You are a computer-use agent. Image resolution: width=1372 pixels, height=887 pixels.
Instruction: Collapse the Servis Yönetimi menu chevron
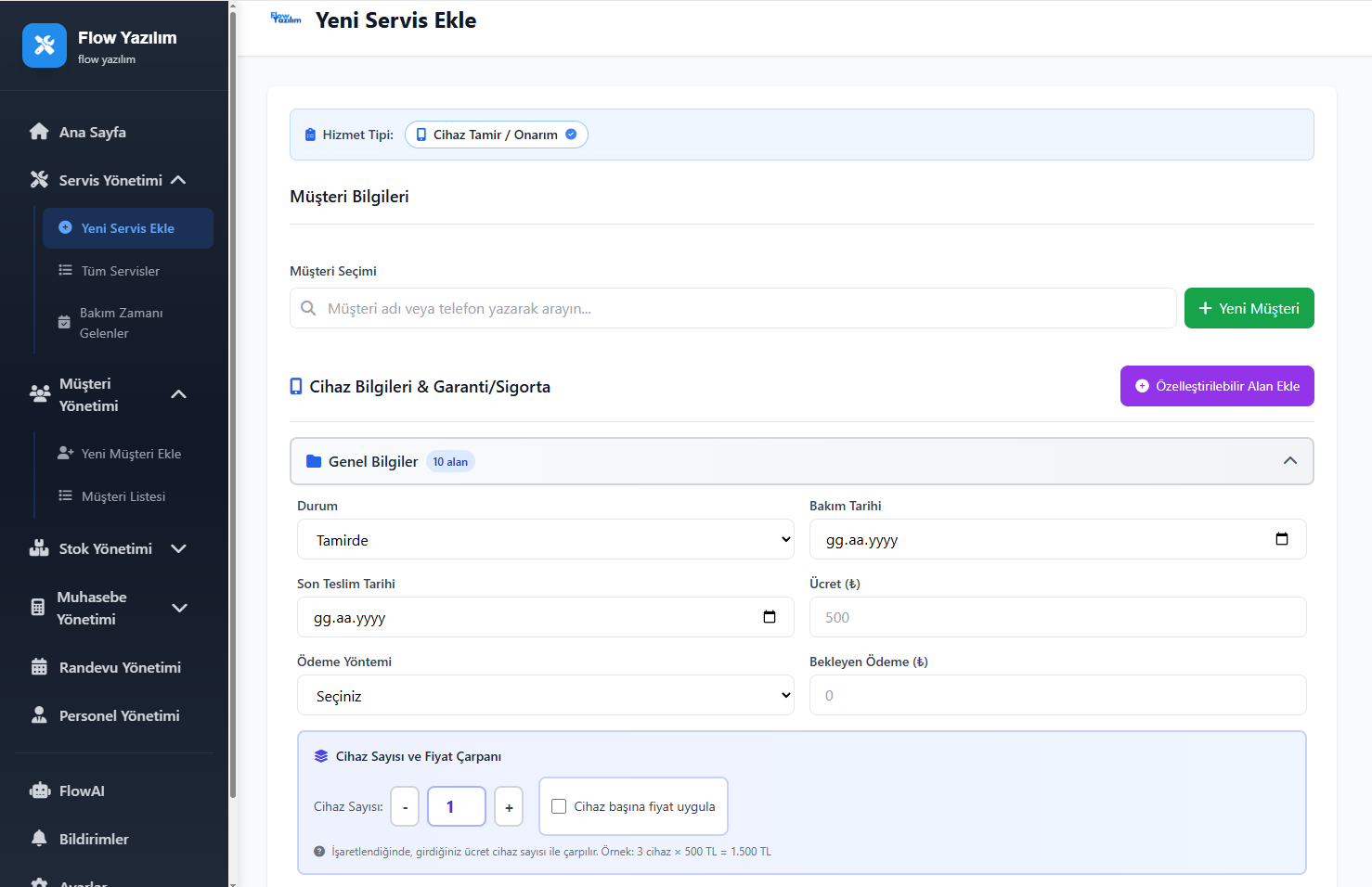[179, 180]
